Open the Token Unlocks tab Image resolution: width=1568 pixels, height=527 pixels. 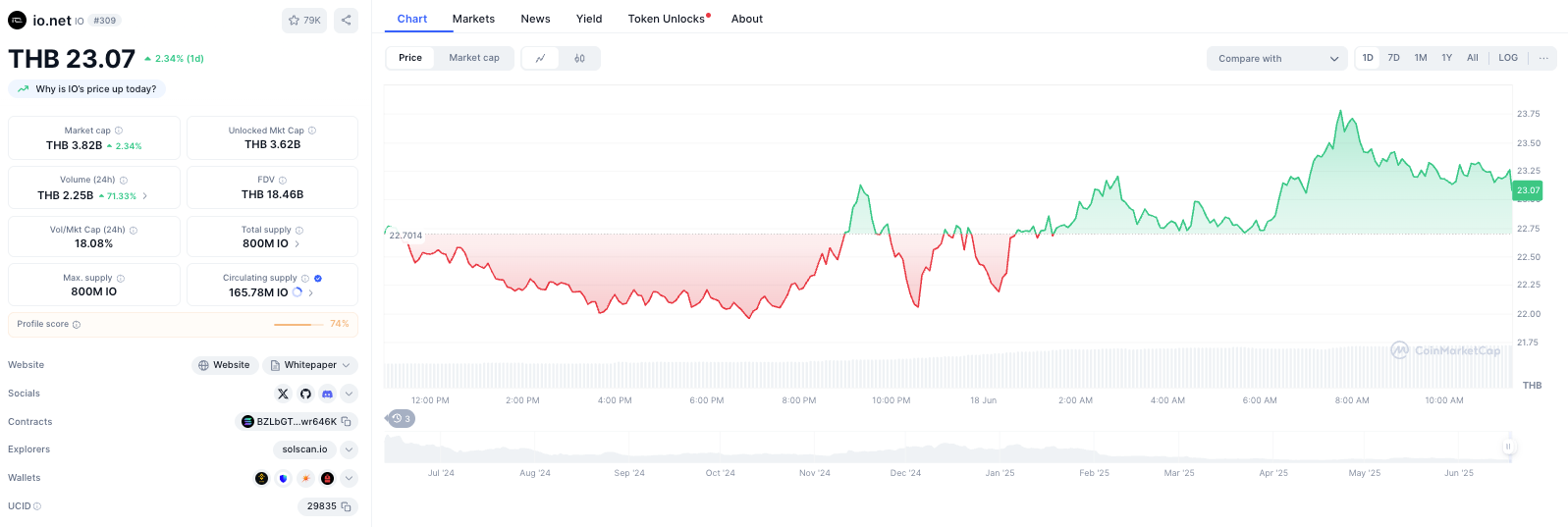(x=669, y=19)
